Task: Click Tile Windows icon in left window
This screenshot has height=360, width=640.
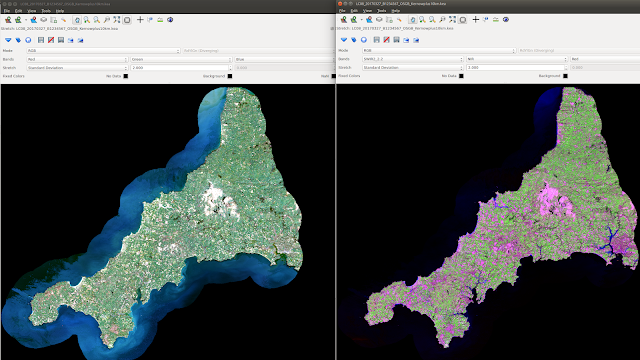Action: tap(53, 20)
